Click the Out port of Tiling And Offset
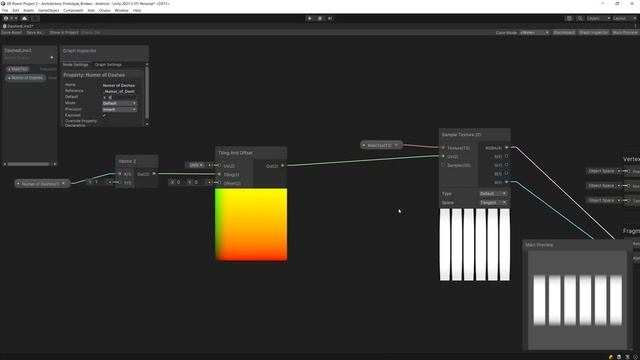Screen dimensions: 640x360 [x=282, y=166]
